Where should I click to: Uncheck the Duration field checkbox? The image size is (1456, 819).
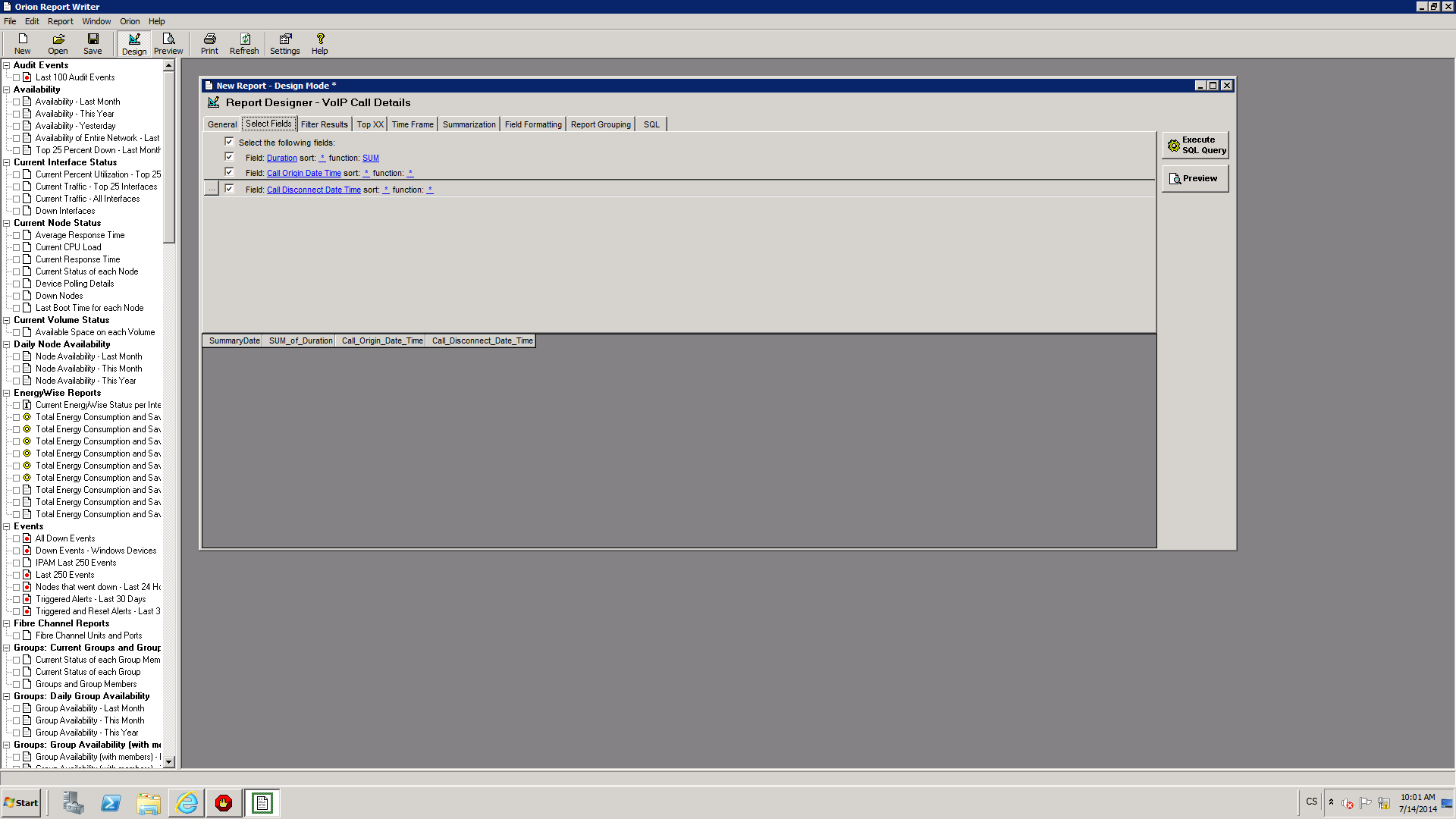[x=229, y=157]
